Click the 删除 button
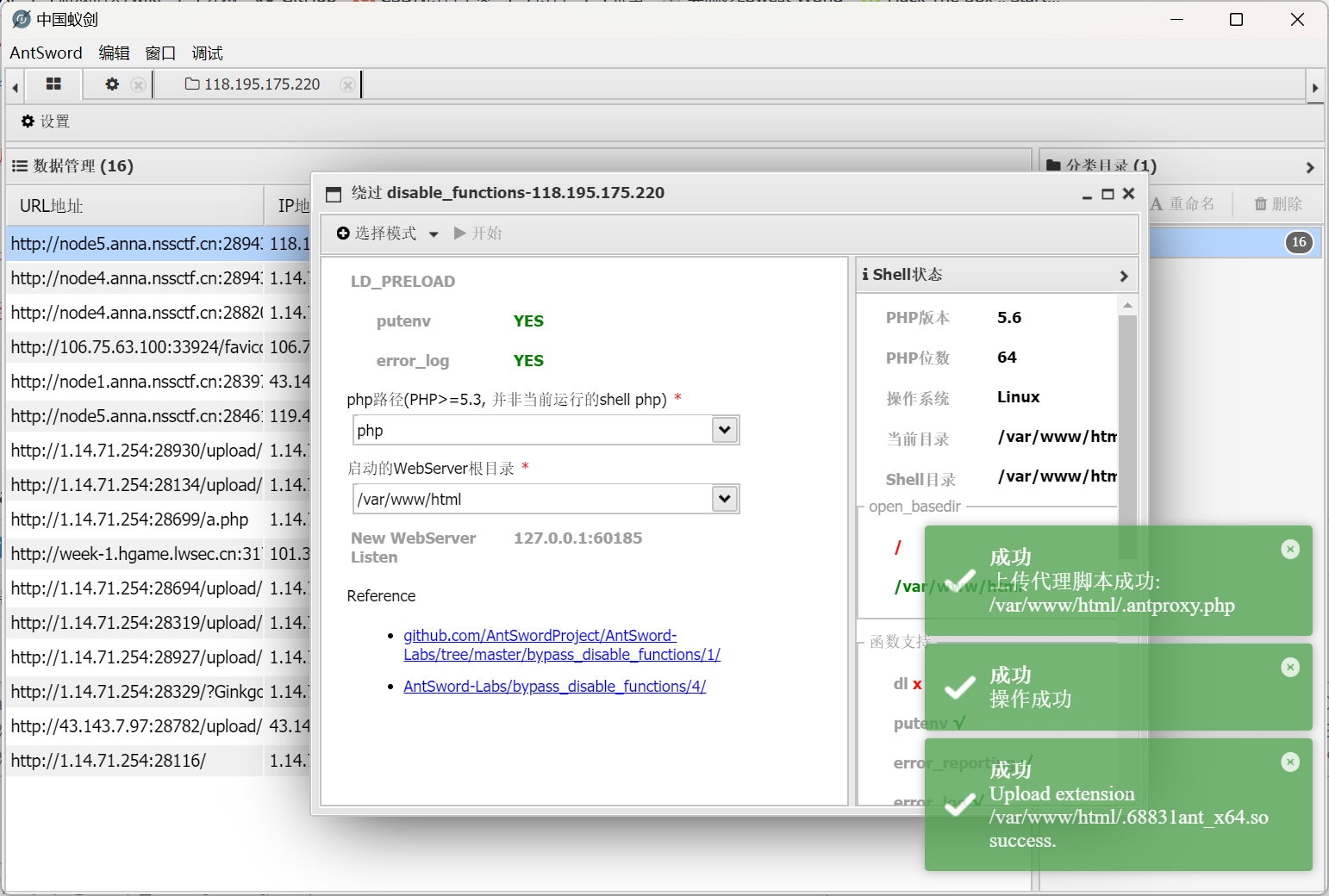This screenshot has width=1329, height=896. click(1278, 204)
